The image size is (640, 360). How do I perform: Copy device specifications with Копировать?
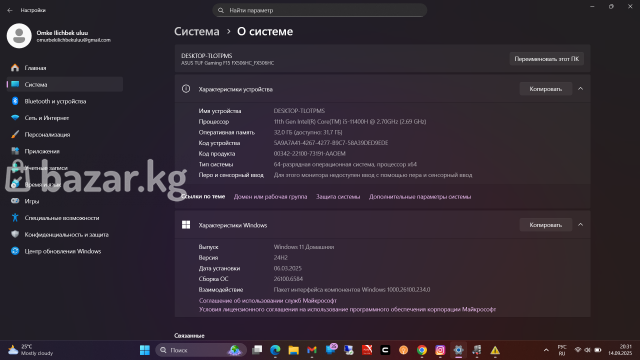[x=545, y=89]
